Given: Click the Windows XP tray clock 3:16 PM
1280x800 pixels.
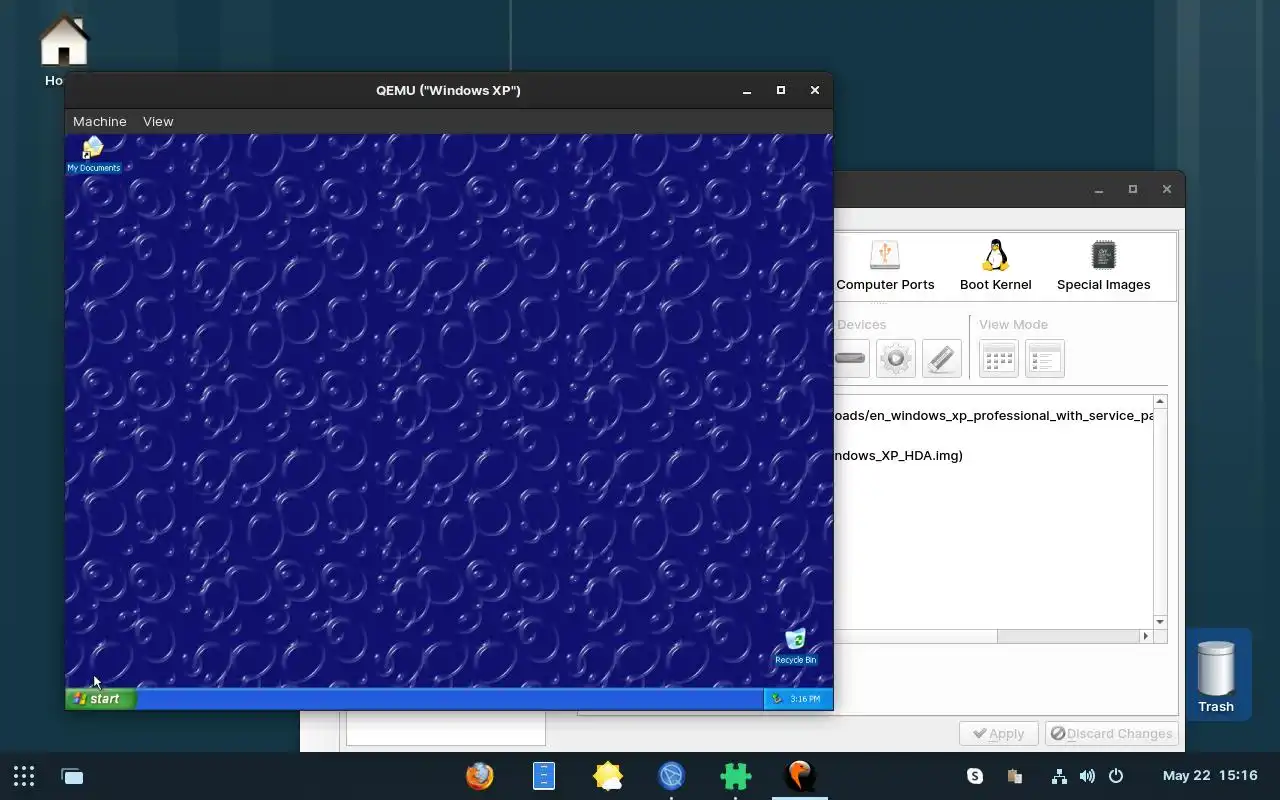Looking at the screenshot, I should [805, 699].
